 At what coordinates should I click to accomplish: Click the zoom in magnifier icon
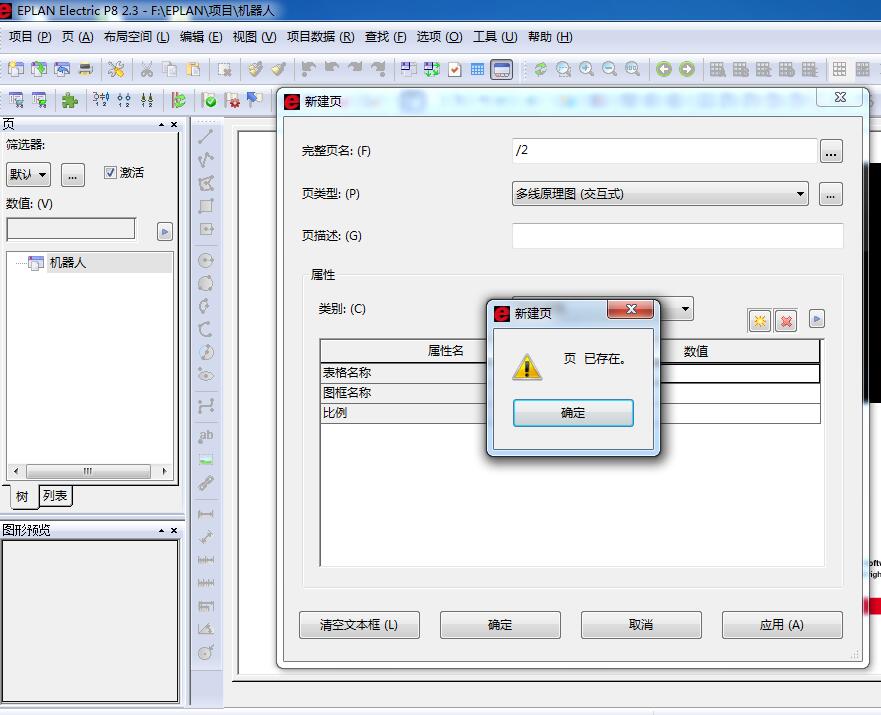click(x=586, y=69)
